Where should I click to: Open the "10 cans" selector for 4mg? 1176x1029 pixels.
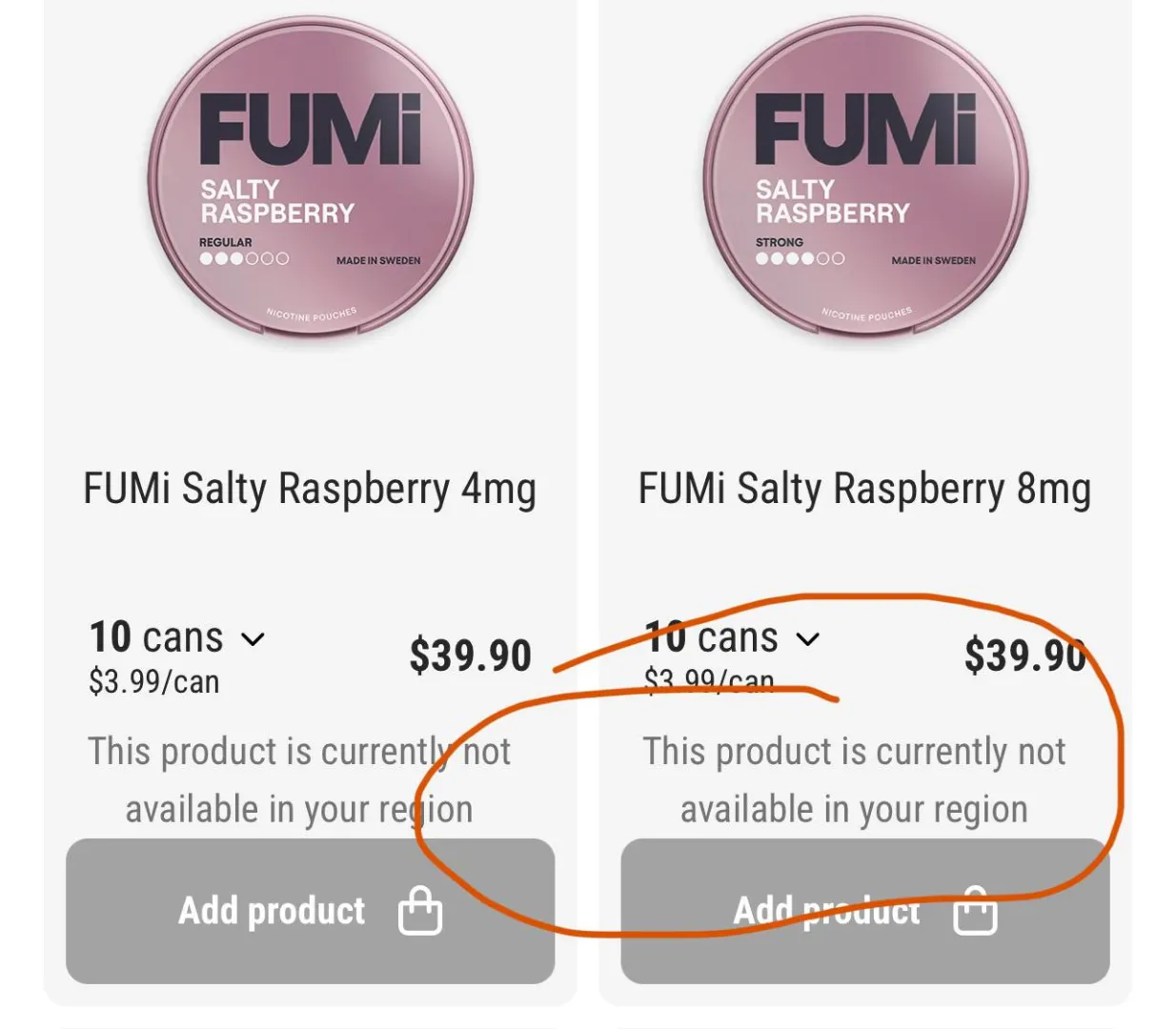click(x=156, y=637)
